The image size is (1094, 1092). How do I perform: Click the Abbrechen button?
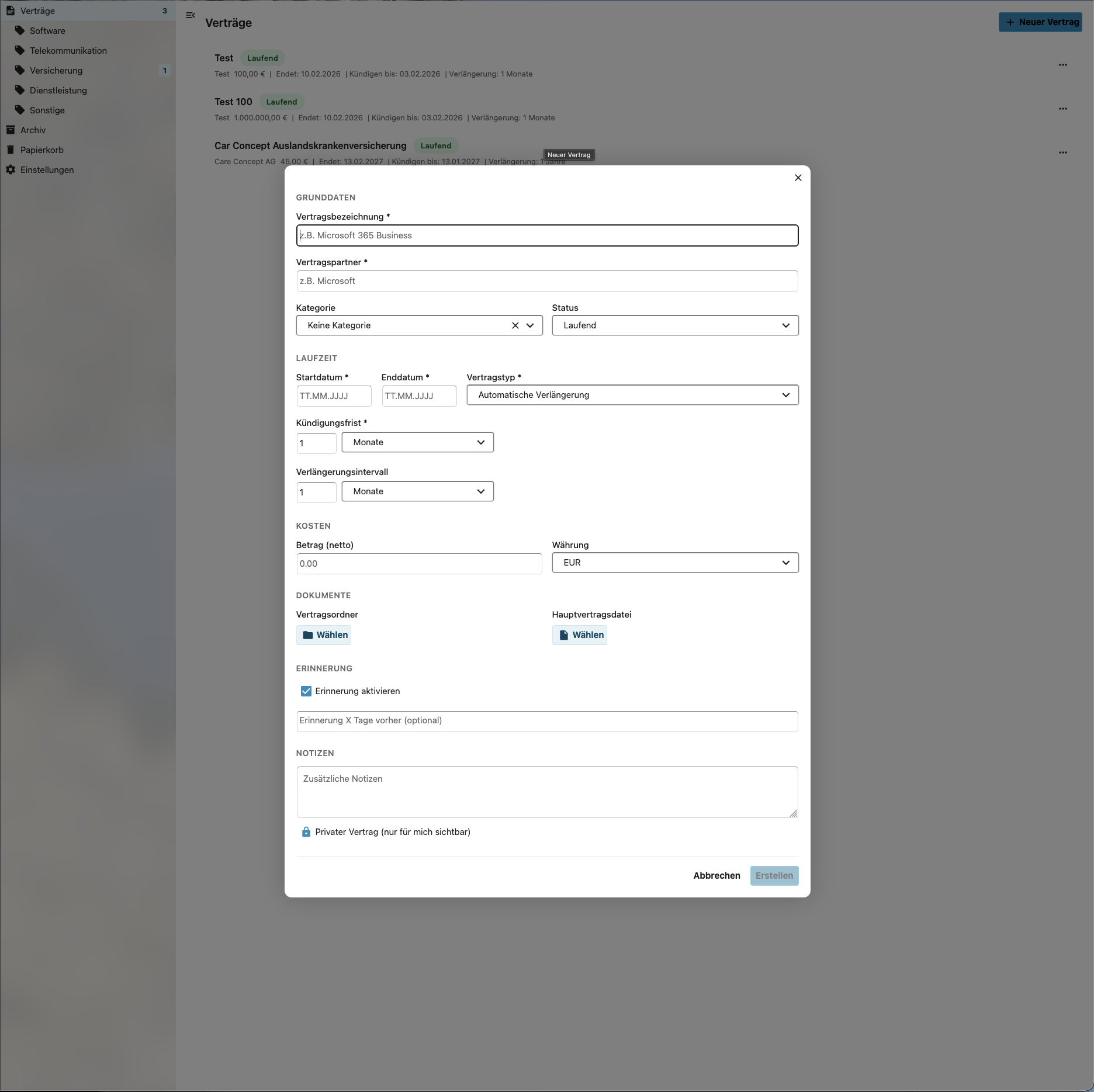coord(716,876)
